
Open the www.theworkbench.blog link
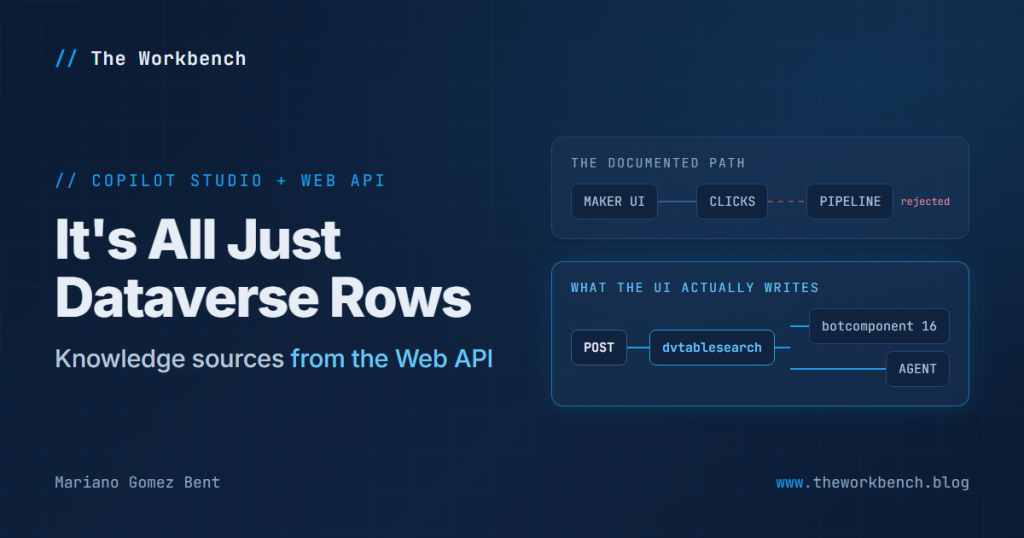872,483
